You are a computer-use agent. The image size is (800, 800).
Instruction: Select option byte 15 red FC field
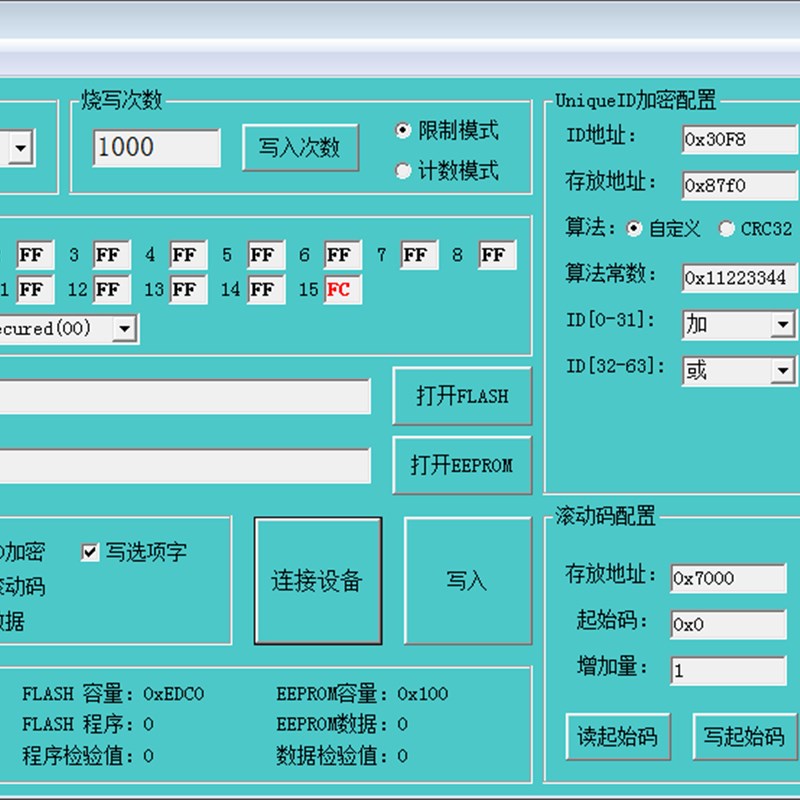click(343, 289)
